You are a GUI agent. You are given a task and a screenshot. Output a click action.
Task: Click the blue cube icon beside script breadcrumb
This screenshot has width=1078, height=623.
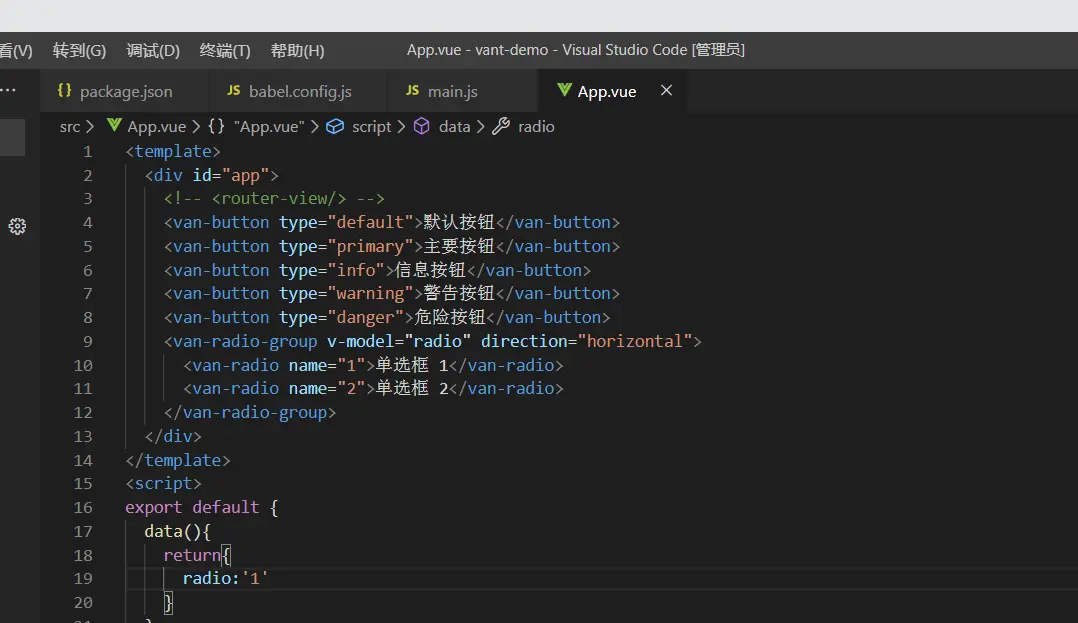coord(335,127)
